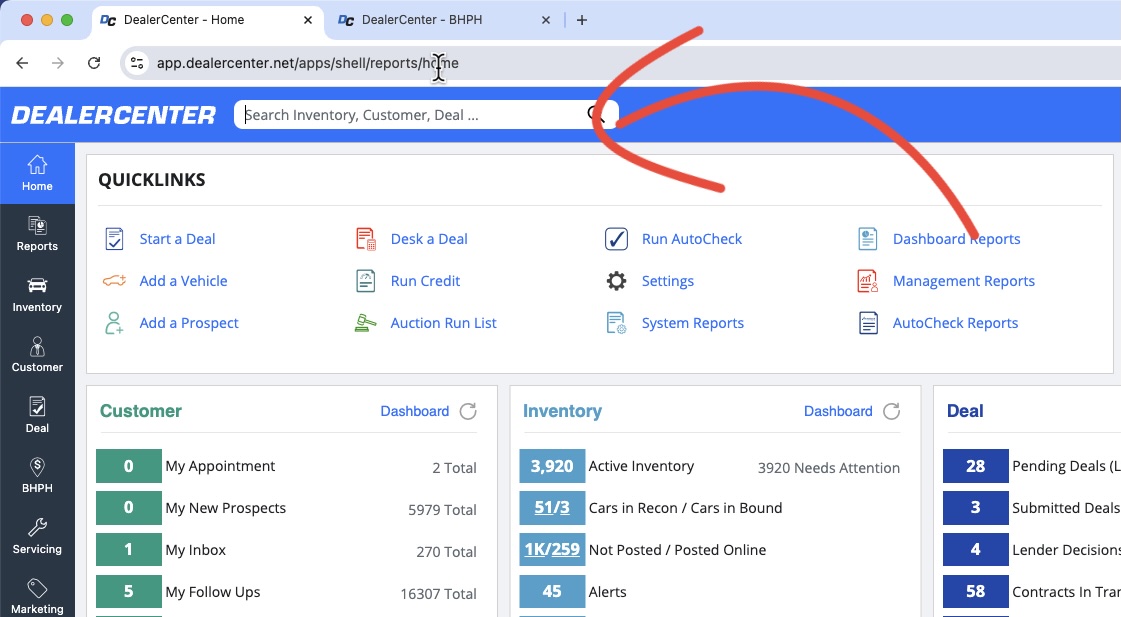Click the 3 Submitted Deals tile
This screenshot has width=1121, height=617.
tap(976, 508)
